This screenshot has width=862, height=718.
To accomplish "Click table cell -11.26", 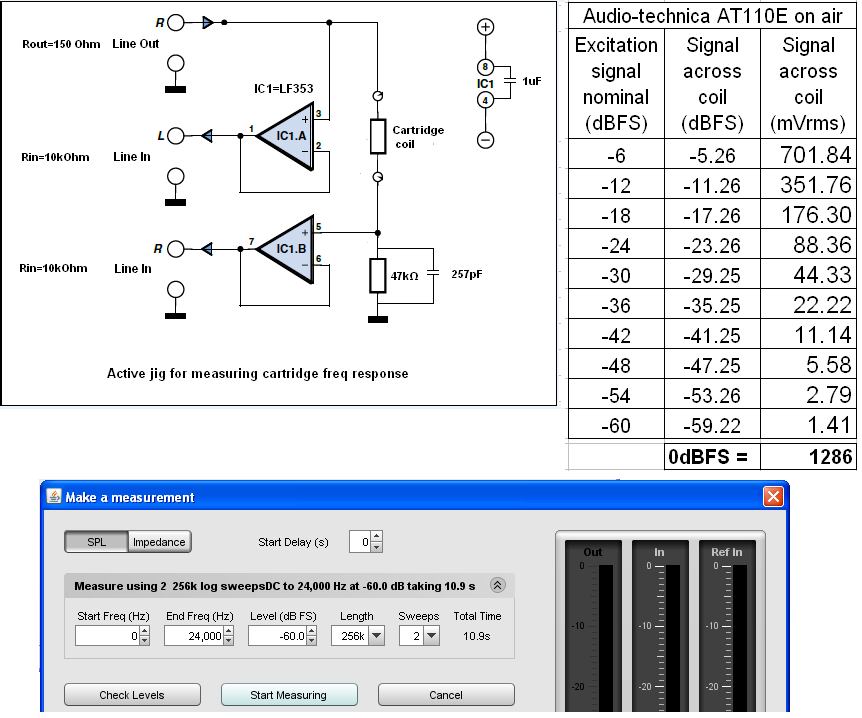I will click(x=712, y=186).
